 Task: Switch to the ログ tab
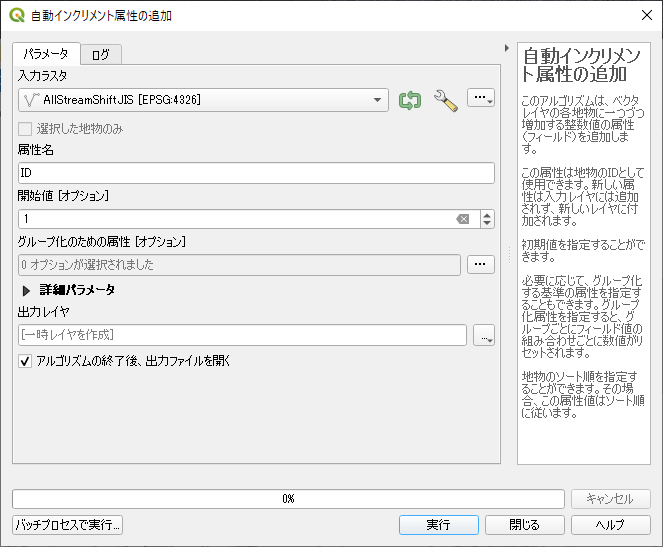pyautogui.click(x=101, y=55)
